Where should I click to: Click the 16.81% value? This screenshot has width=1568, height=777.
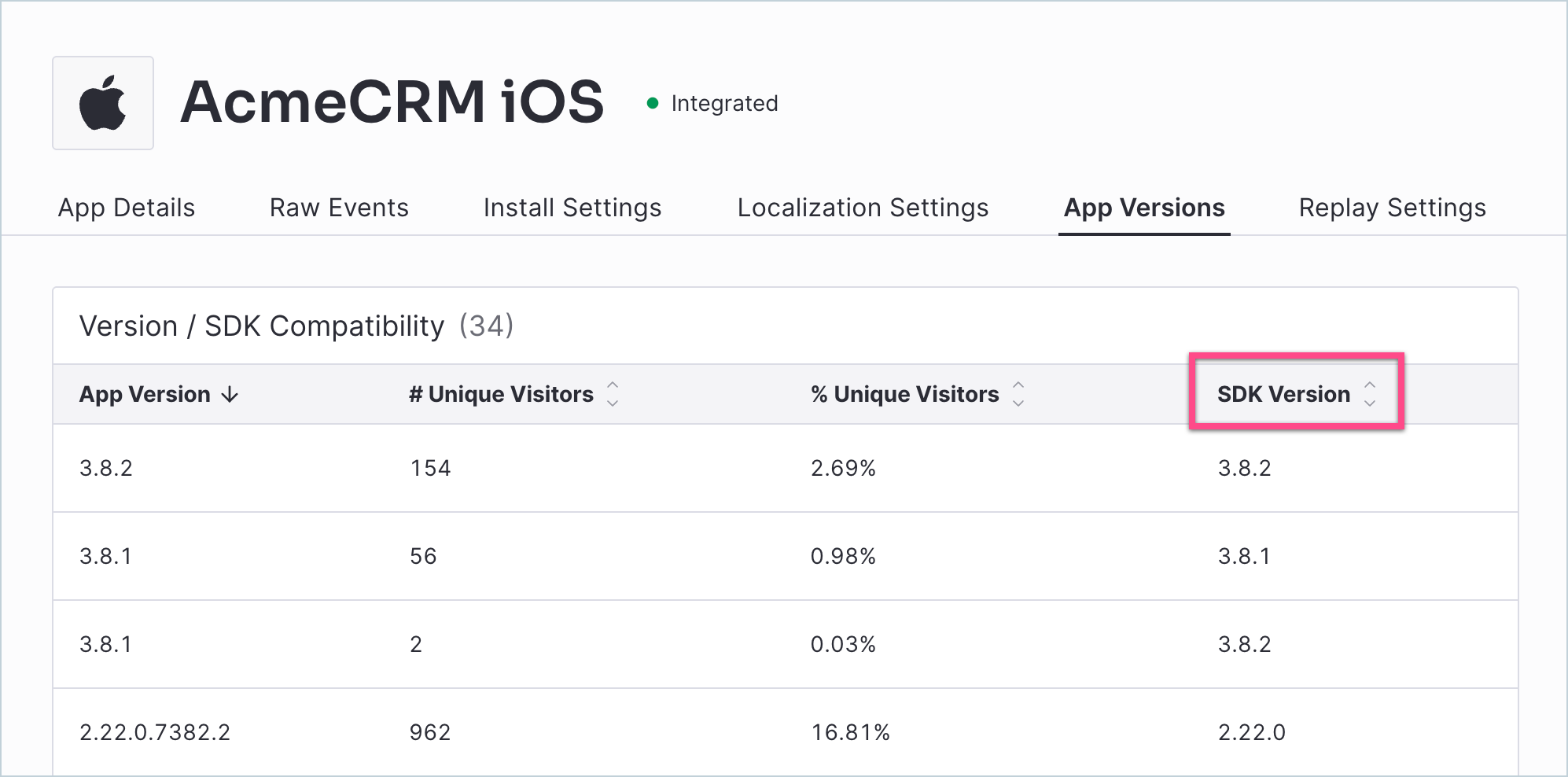tap(850, 732)
